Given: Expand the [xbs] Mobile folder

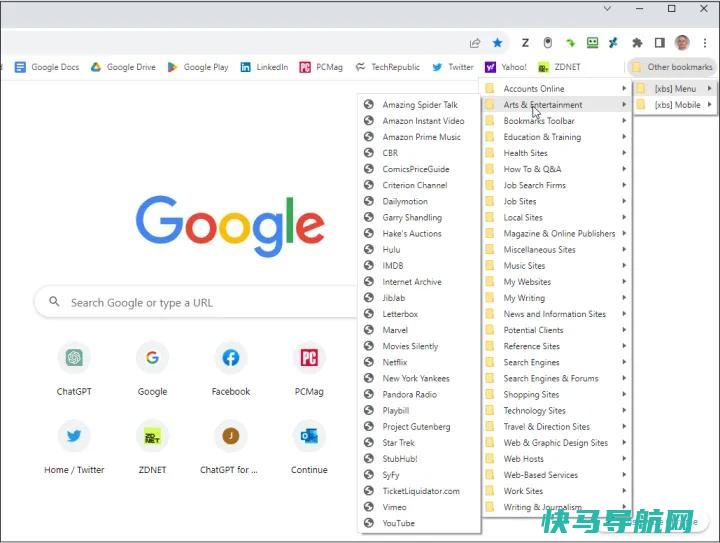Looking at the screenshot, I should pos(675,105).
